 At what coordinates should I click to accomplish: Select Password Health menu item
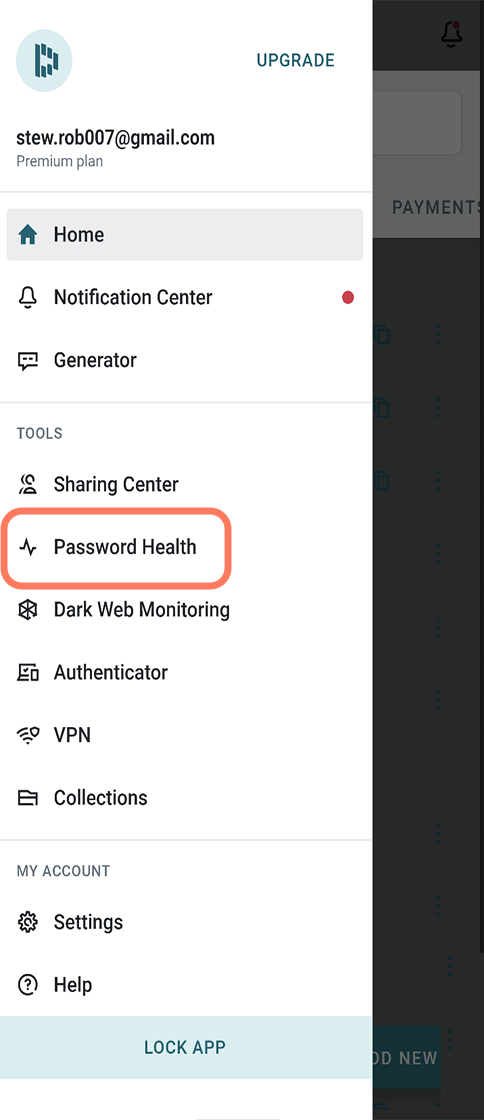point(116,548)
